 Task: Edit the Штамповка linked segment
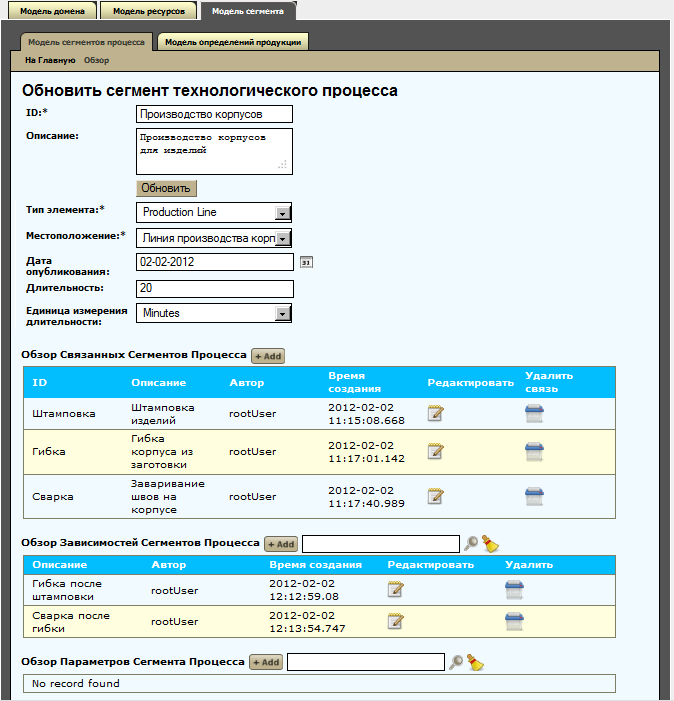coord(435,414)
